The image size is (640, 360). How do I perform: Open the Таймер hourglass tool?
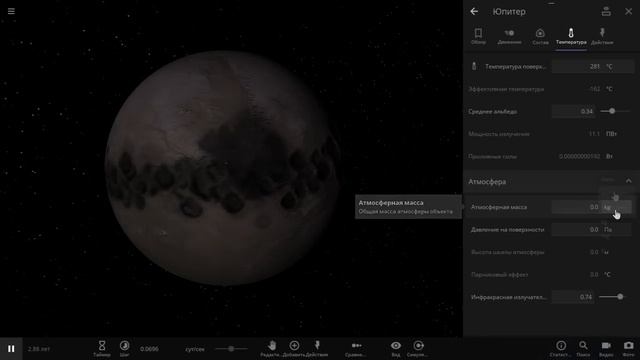coord(102,349)
